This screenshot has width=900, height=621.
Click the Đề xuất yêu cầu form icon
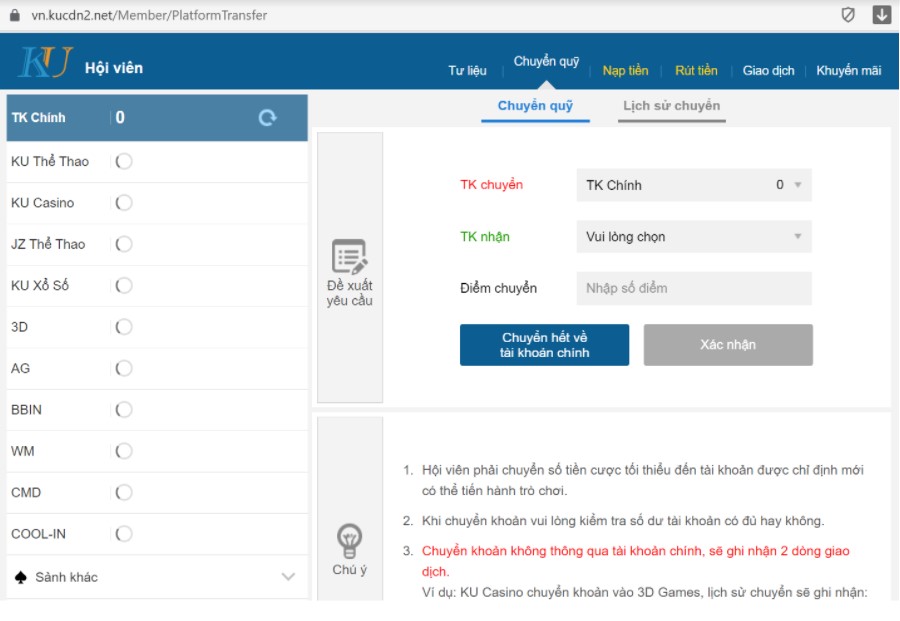click(350, 257)
